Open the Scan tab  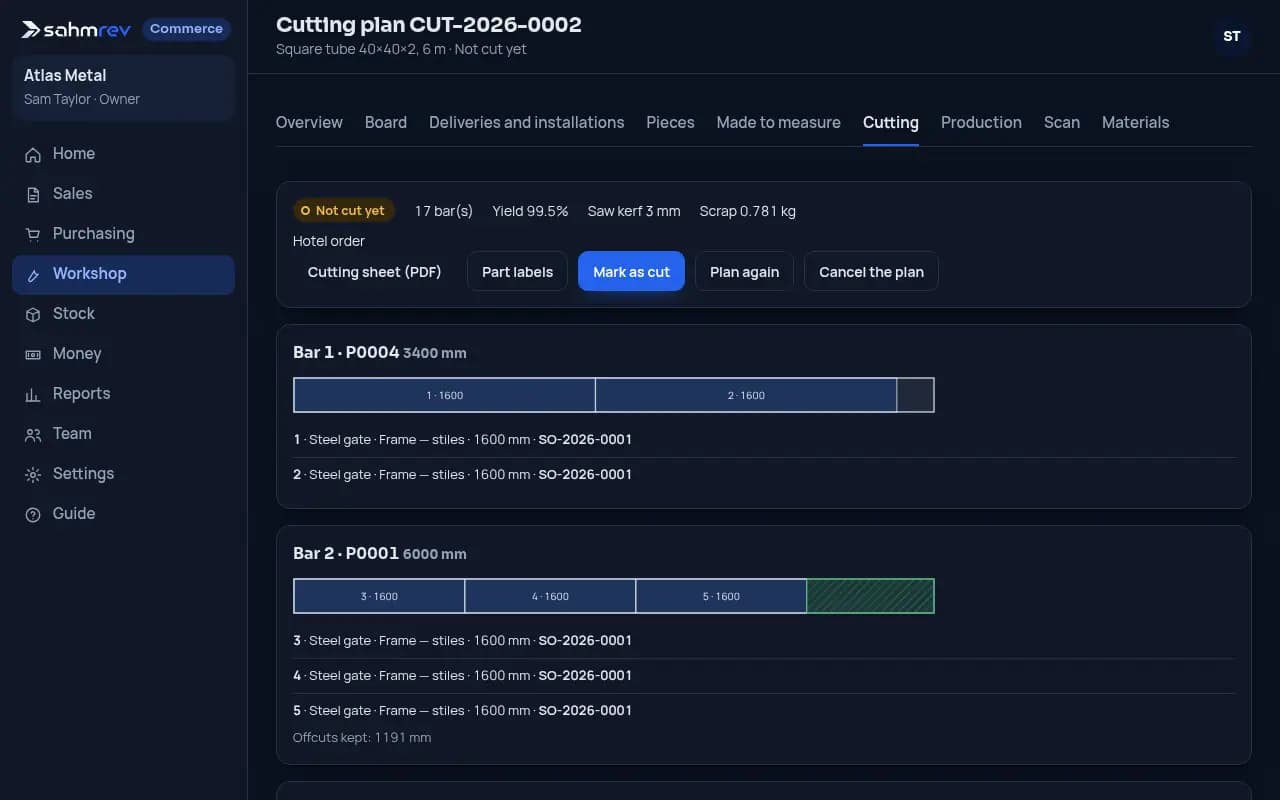click(x=1062, y=122)
